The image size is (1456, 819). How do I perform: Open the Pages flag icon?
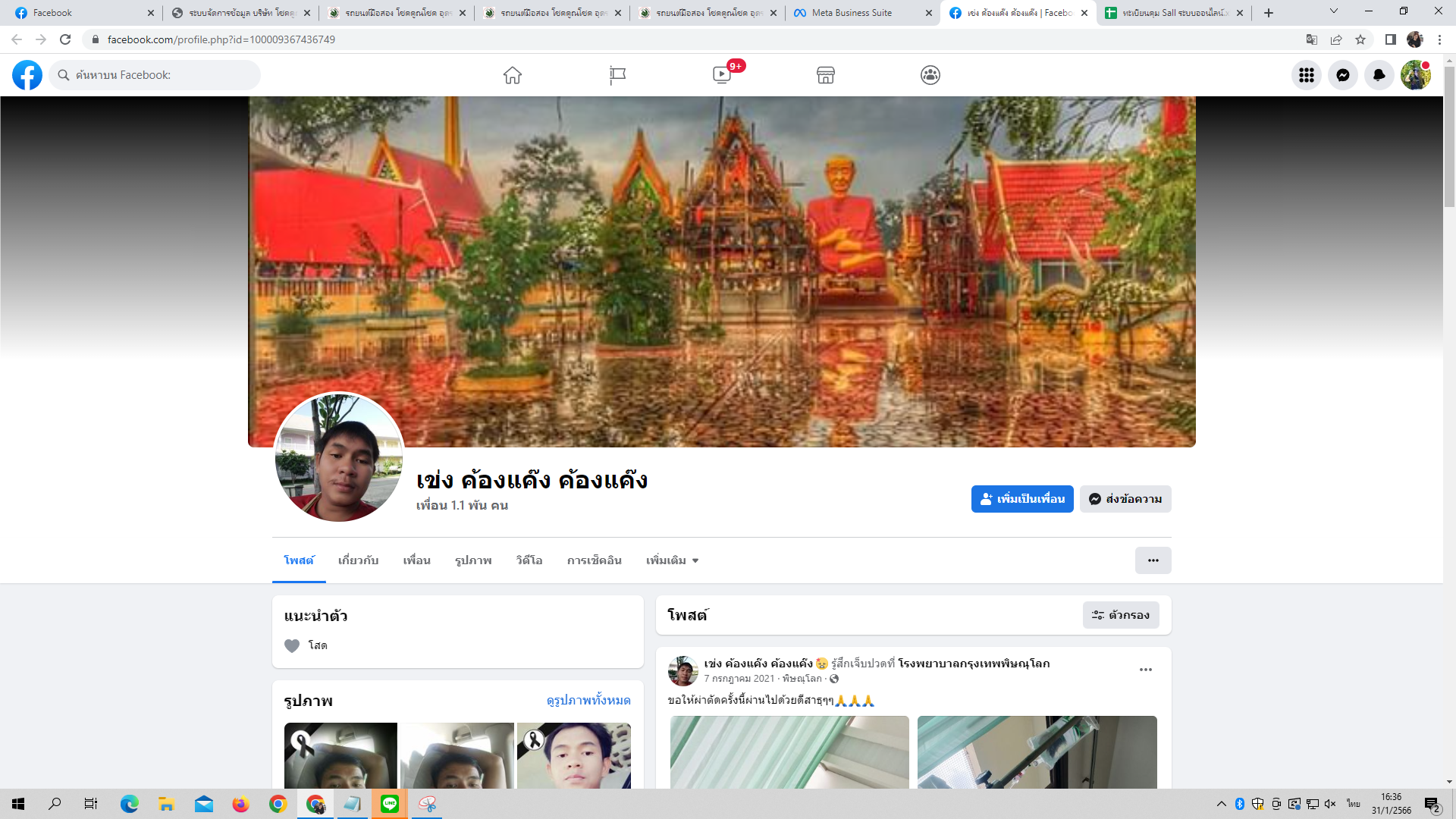pos(617,75)
